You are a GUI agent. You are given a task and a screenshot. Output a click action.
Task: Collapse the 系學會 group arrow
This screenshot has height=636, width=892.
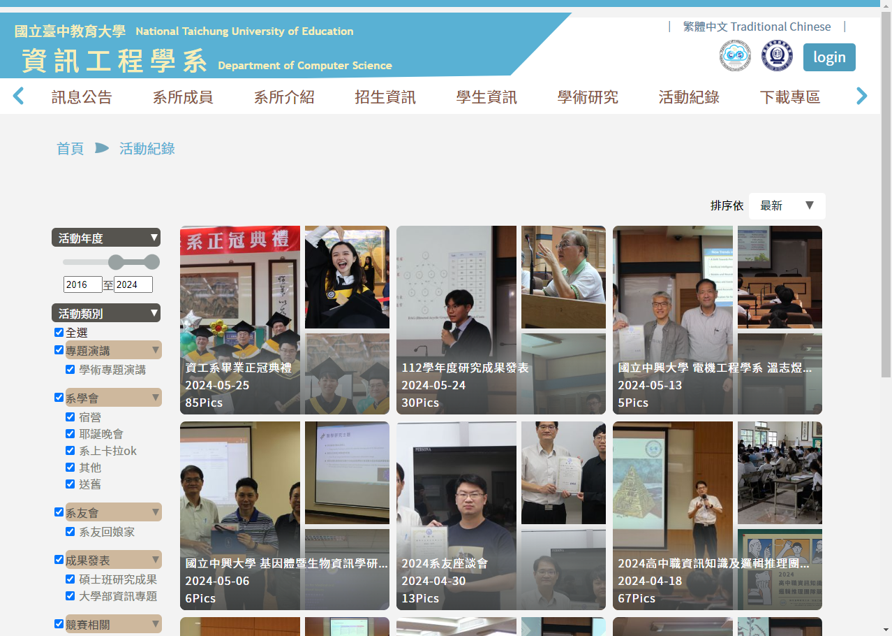click(x=155, y=398)
